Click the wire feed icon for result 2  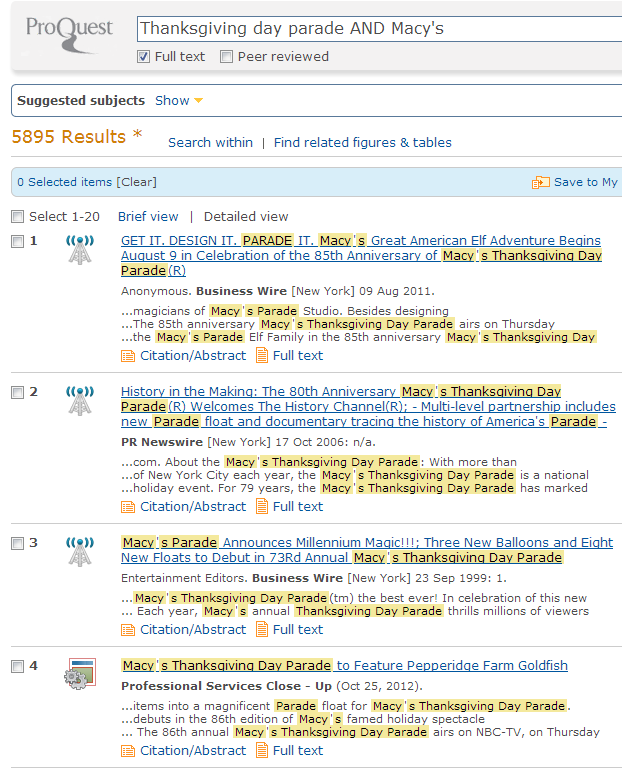pyautogui.click(x=80, y=400)
